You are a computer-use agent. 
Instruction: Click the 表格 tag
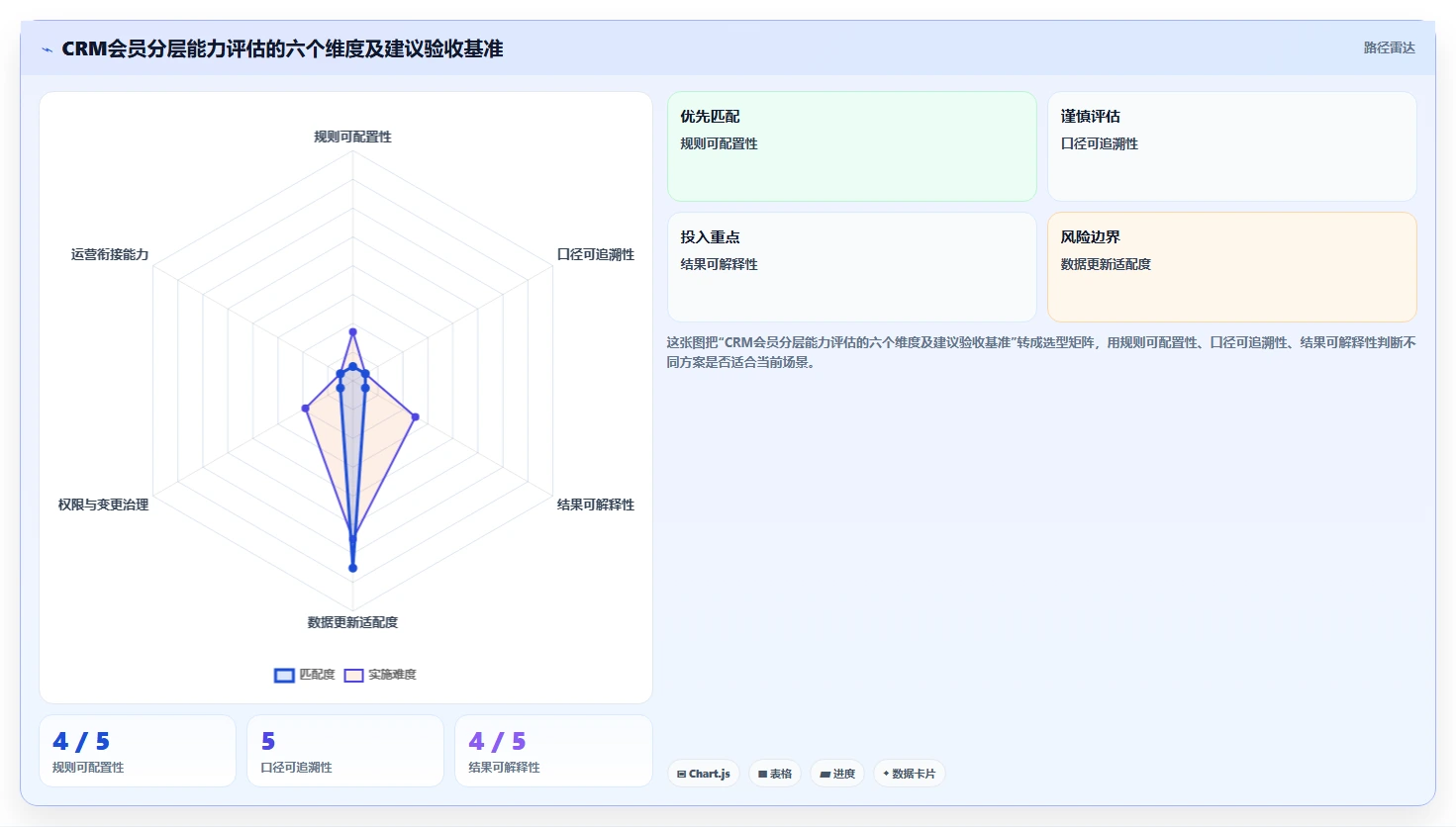pyautogui.click(x=775, y=774)
